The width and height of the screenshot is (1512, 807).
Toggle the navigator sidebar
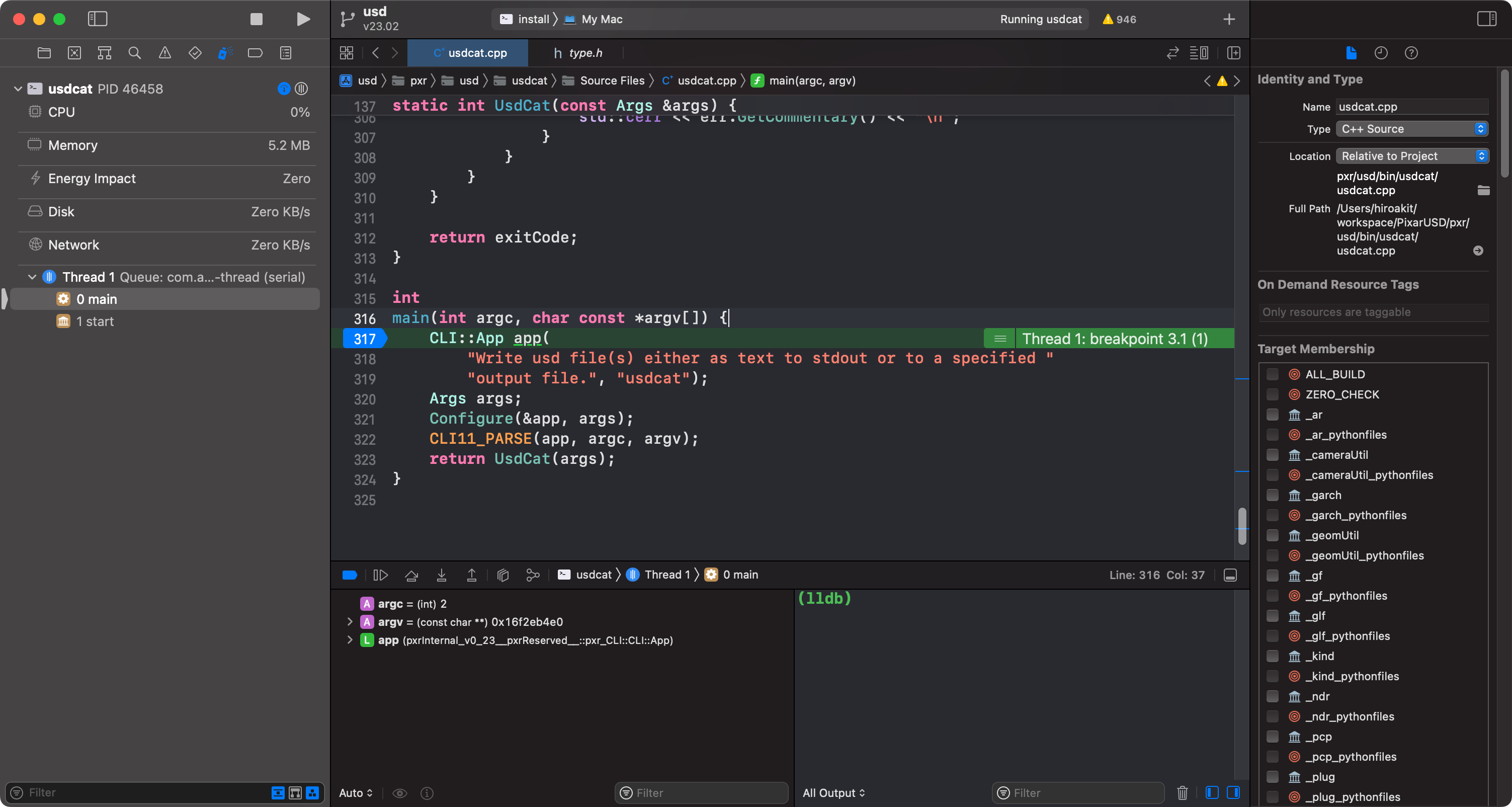click(98, 19)
